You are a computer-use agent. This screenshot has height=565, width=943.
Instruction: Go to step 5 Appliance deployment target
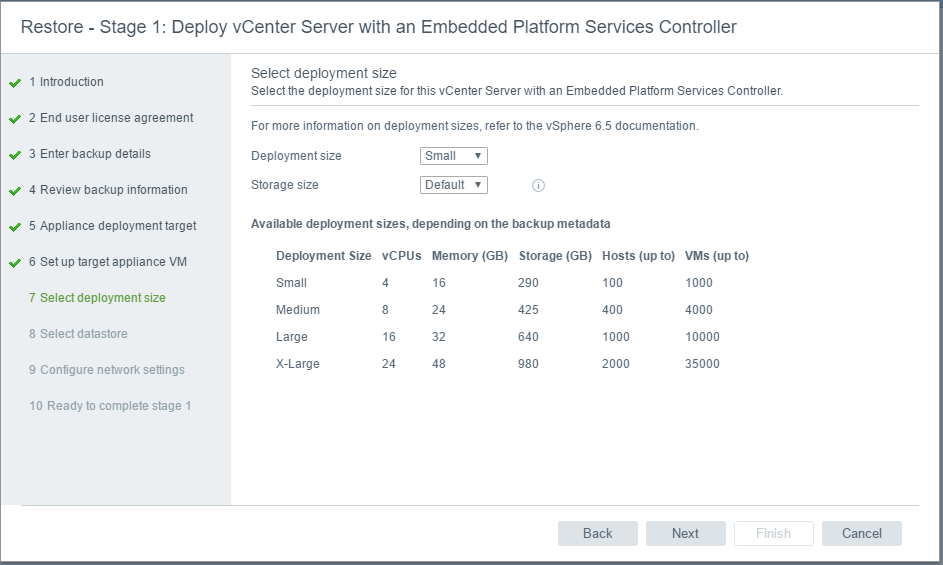112,226
